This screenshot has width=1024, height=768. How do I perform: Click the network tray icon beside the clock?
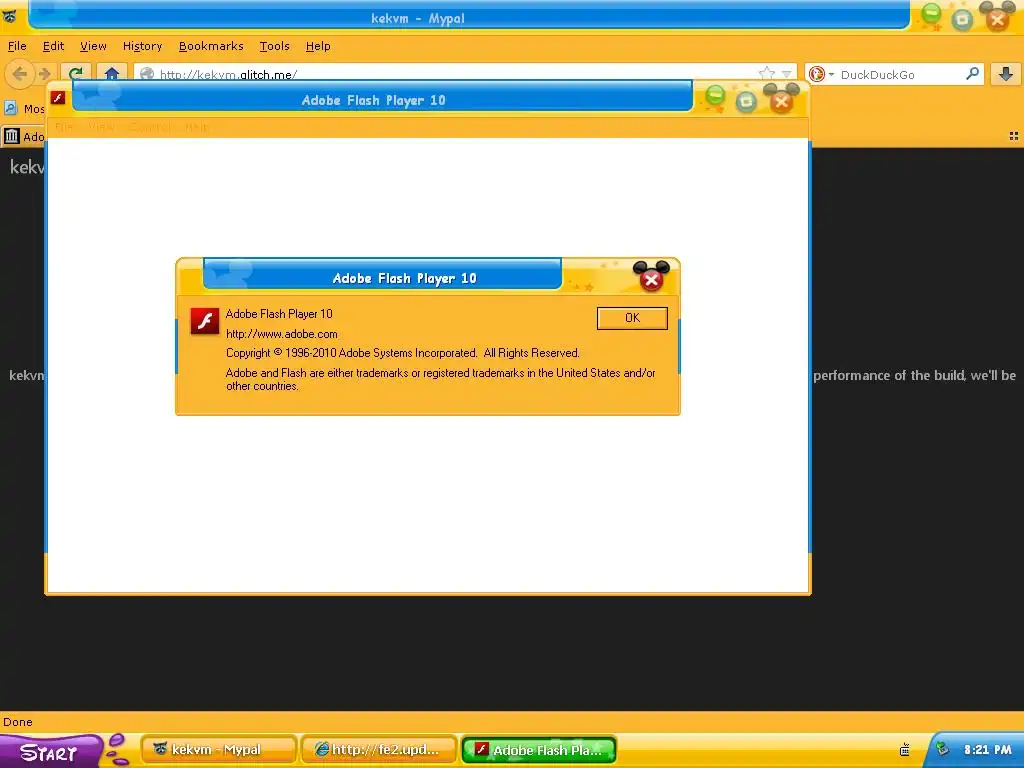(x=942, y=749)
